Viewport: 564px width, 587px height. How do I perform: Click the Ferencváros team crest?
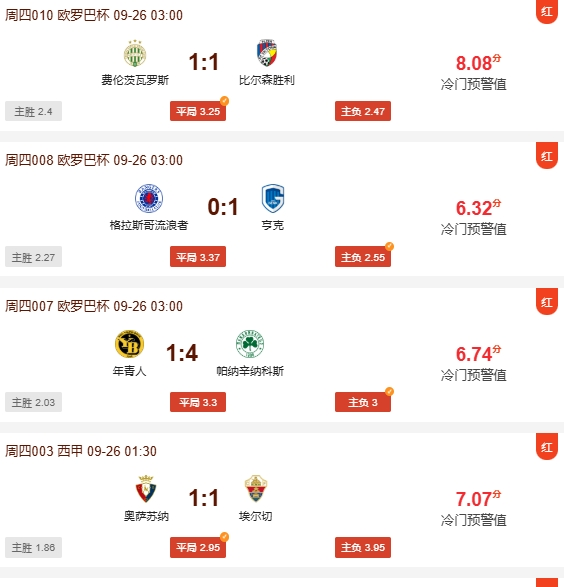(135, 54)
